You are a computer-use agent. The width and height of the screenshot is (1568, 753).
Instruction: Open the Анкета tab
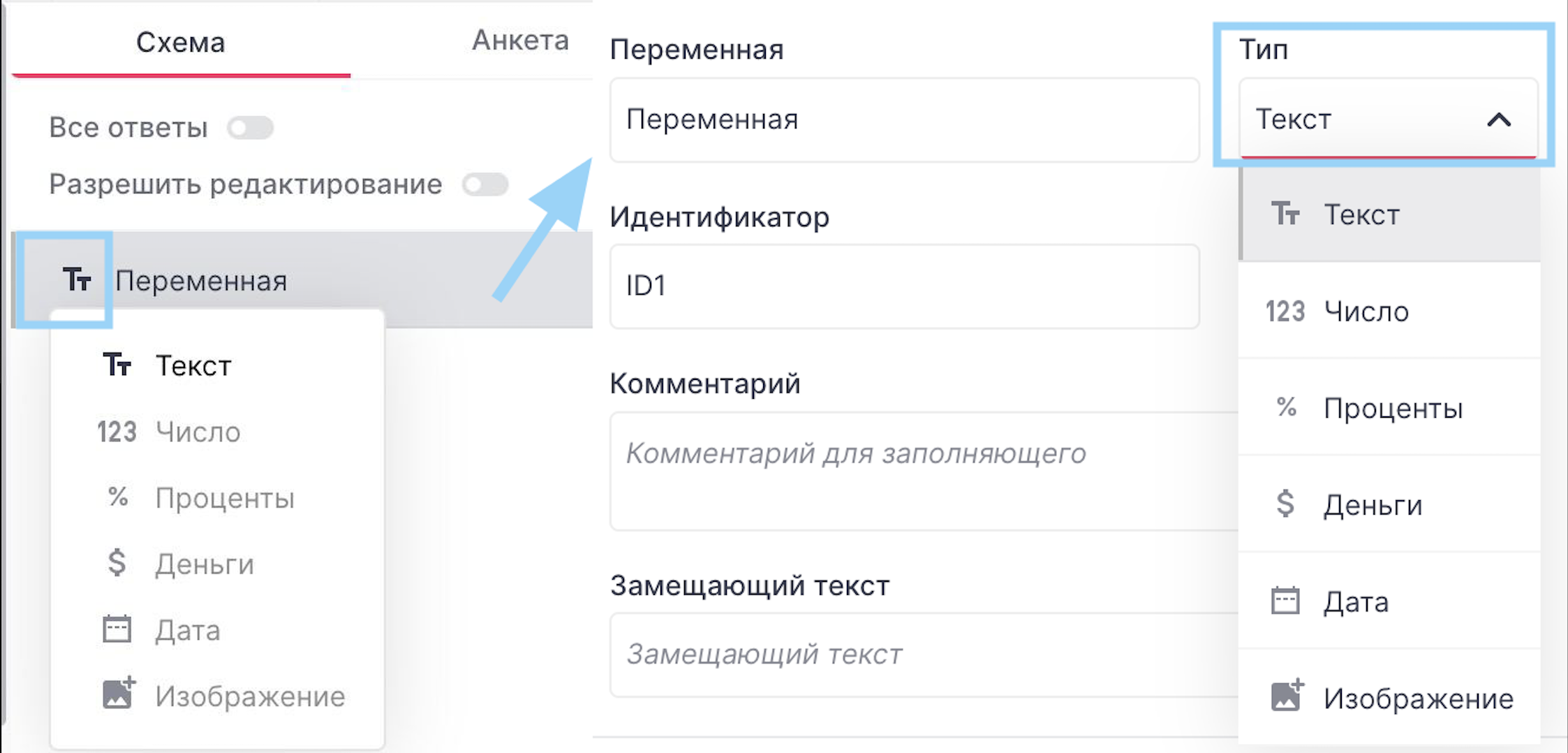tap(520, 41)
